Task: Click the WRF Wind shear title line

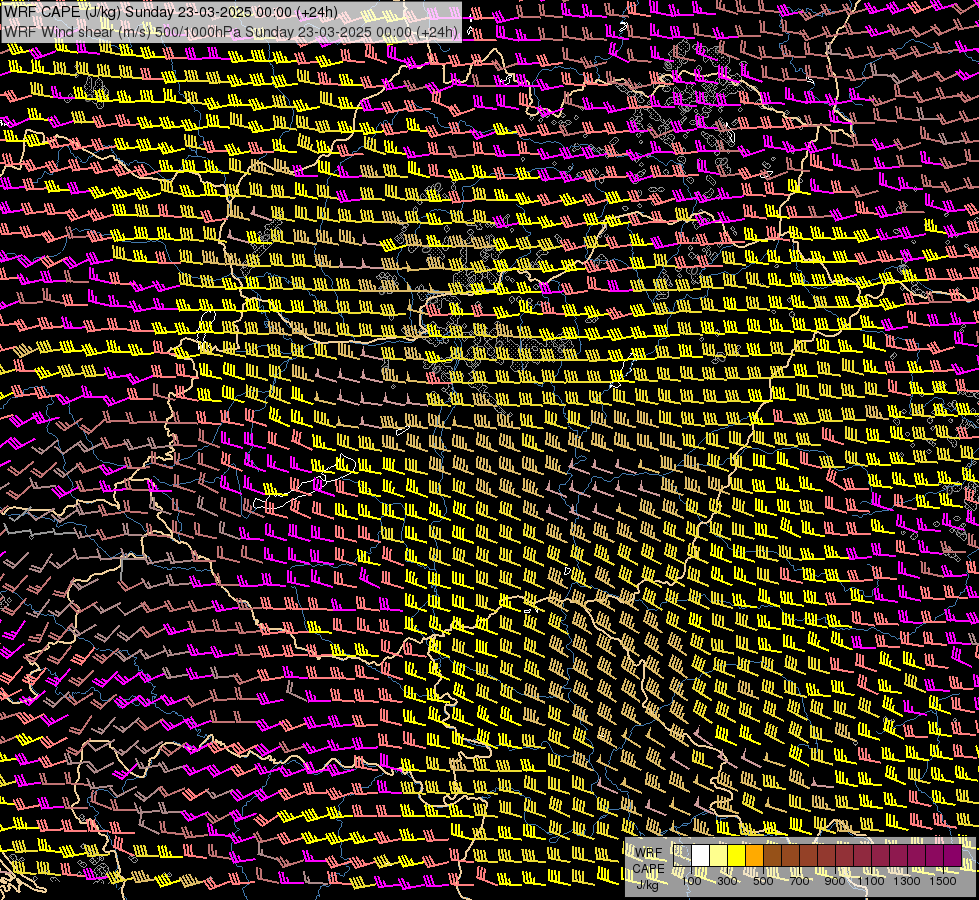Action: [231, 32]
